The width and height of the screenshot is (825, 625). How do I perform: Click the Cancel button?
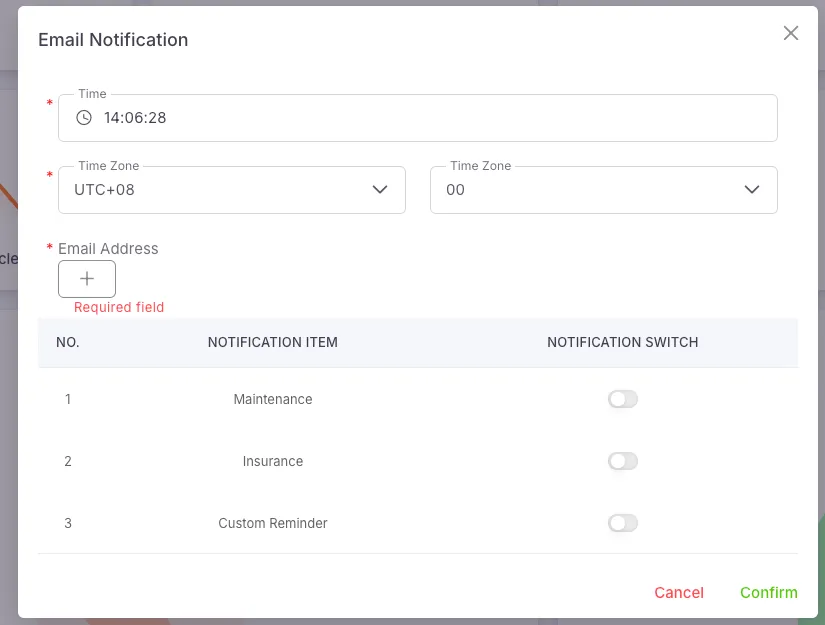679,592
